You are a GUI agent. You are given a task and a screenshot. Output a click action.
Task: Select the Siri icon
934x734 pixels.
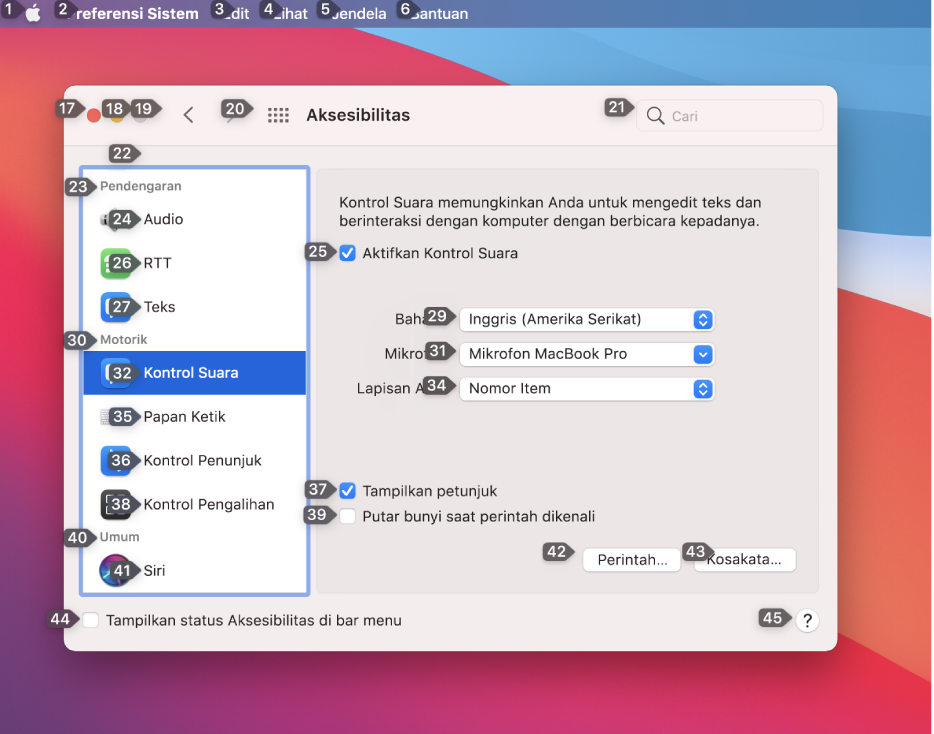click(115, 570)
